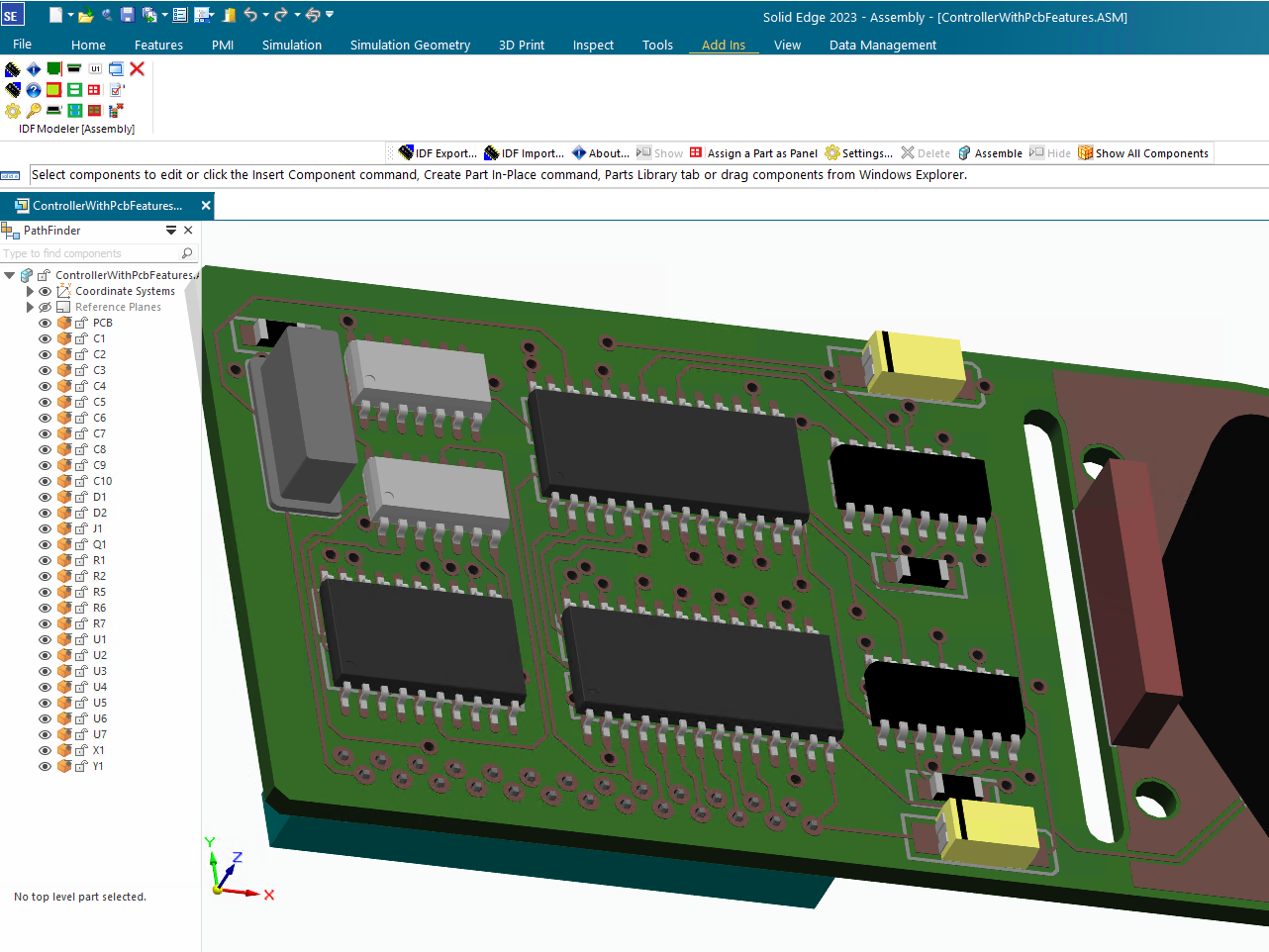Click the yellow gear icon in IDF Modeler ribbon

(x=13, y=110)
